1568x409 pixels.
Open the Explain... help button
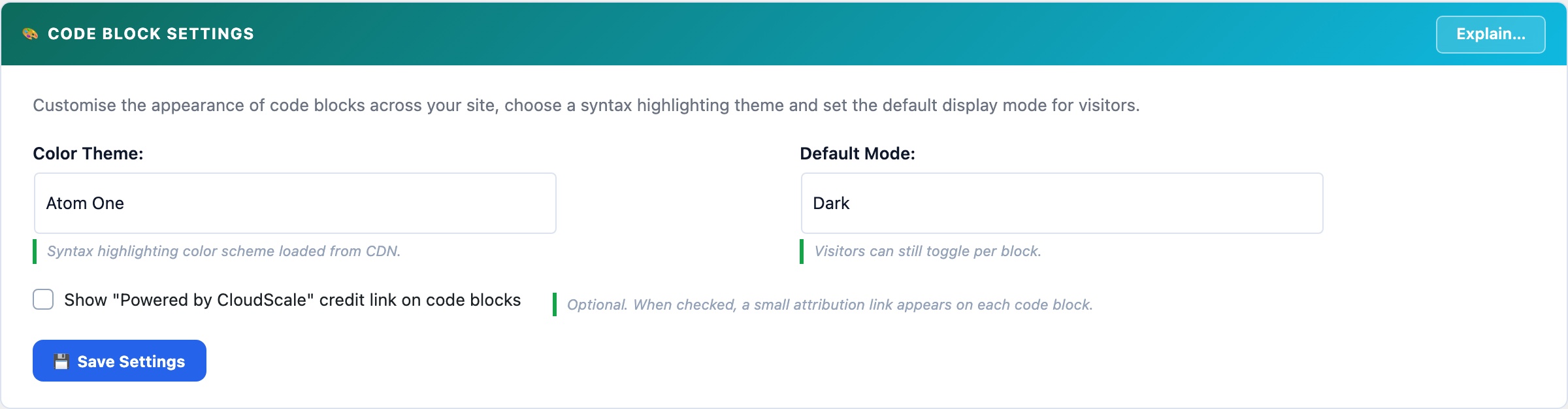(1491, 34)
